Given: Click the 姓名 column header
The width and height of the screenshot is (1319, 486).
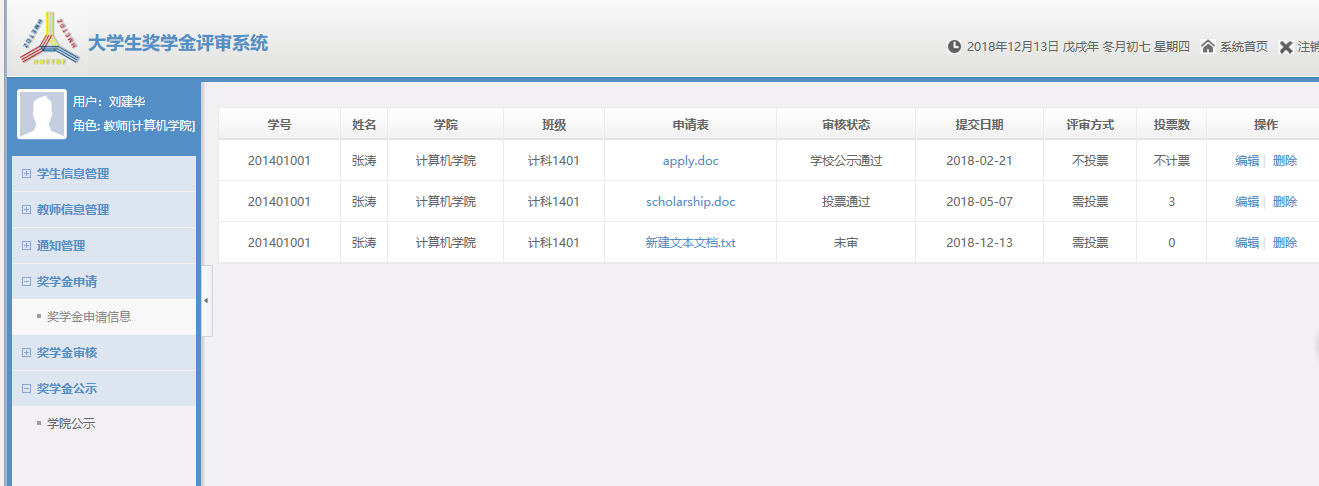Looking at the screenshot, I should click(364, 124).
